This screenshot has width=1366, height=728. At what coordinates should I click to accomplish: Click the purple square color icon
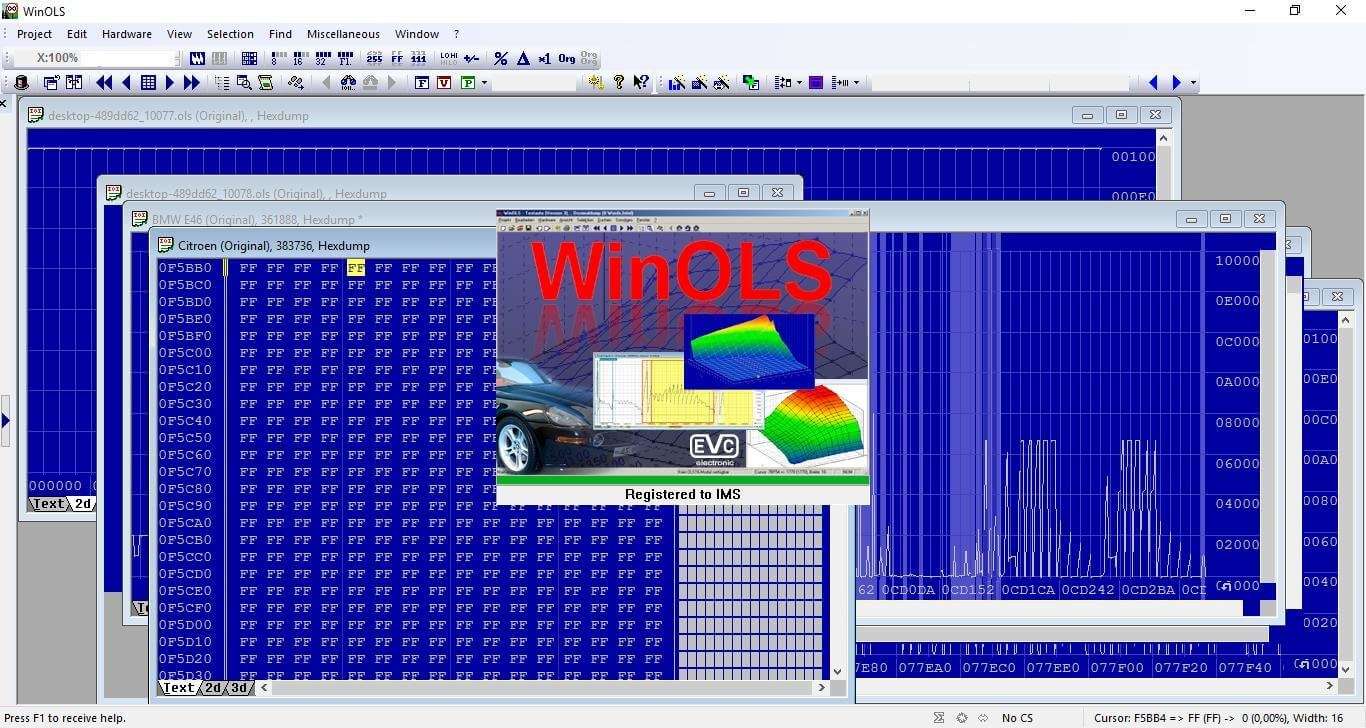pyautogui.click(x=816, y=83)
